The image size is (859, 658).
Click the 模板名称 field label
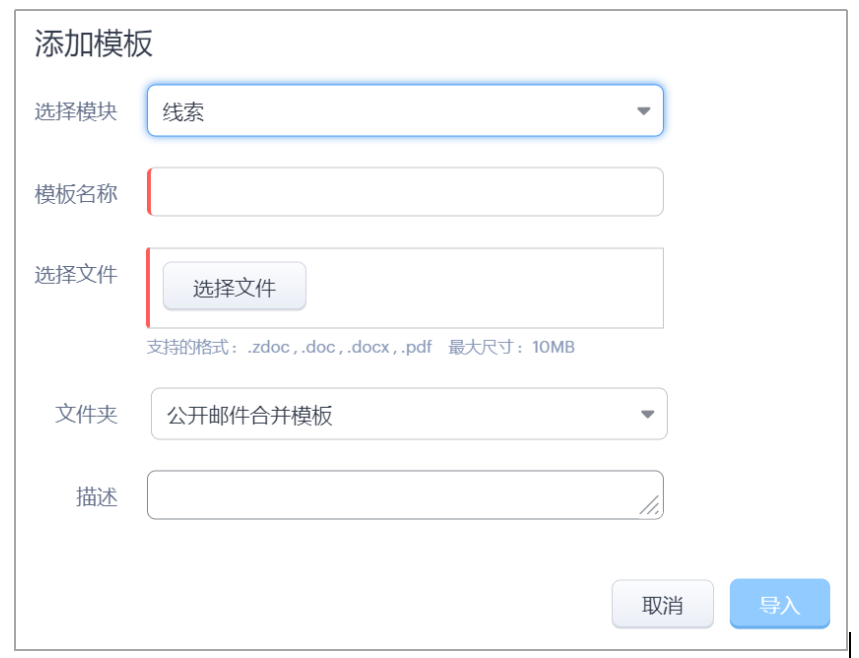coord(76,193)
